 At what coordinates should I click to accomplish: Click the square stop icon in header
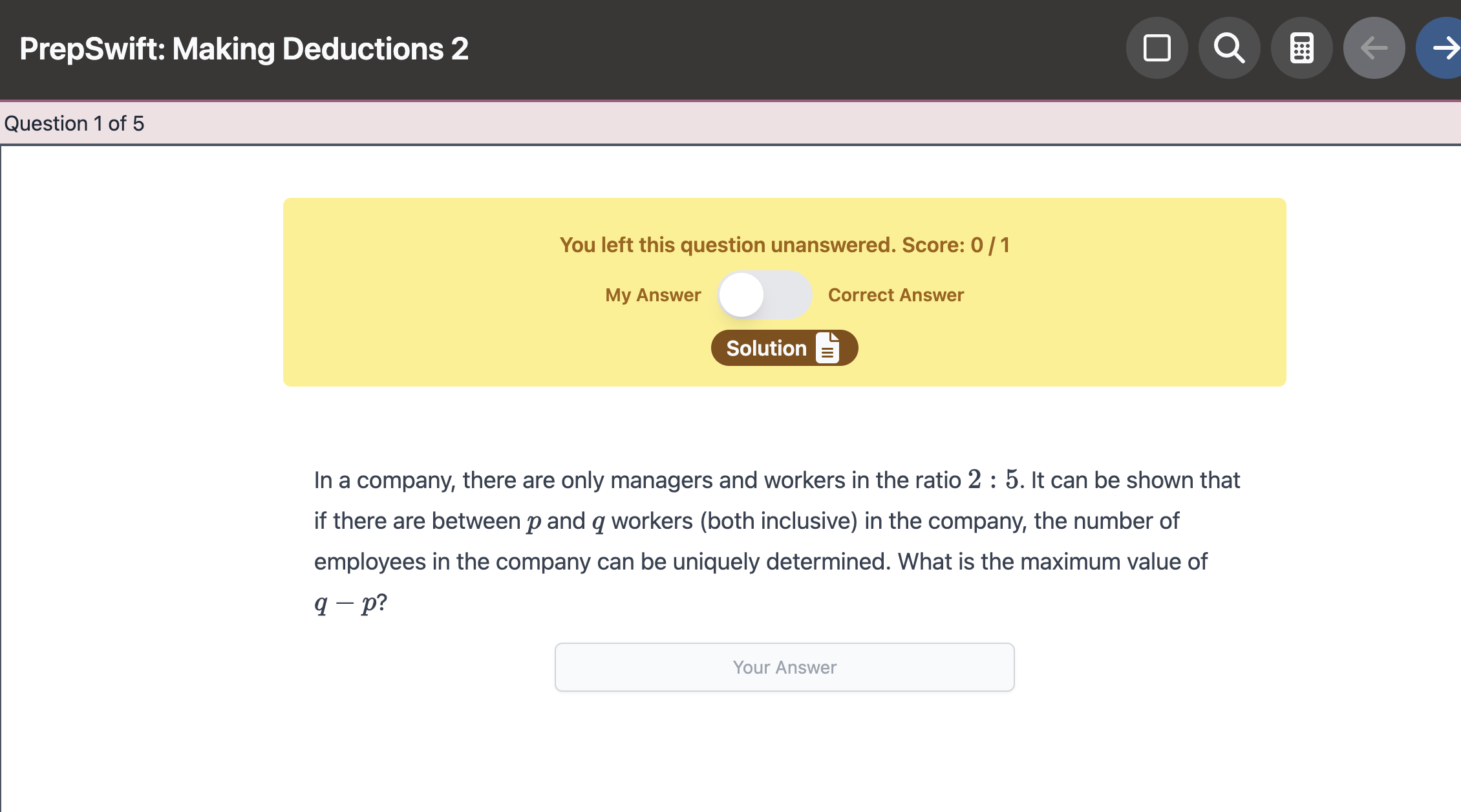(1157, 48)
